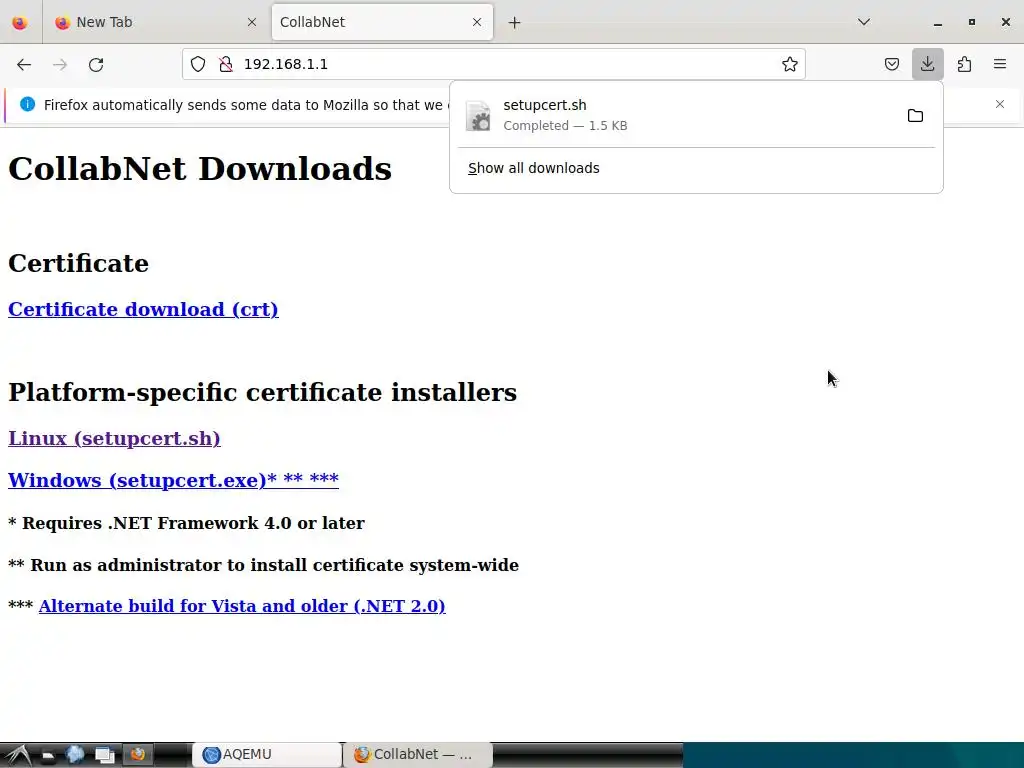
Task: Switch to the New Tab tab
Action: click(155, 22)
